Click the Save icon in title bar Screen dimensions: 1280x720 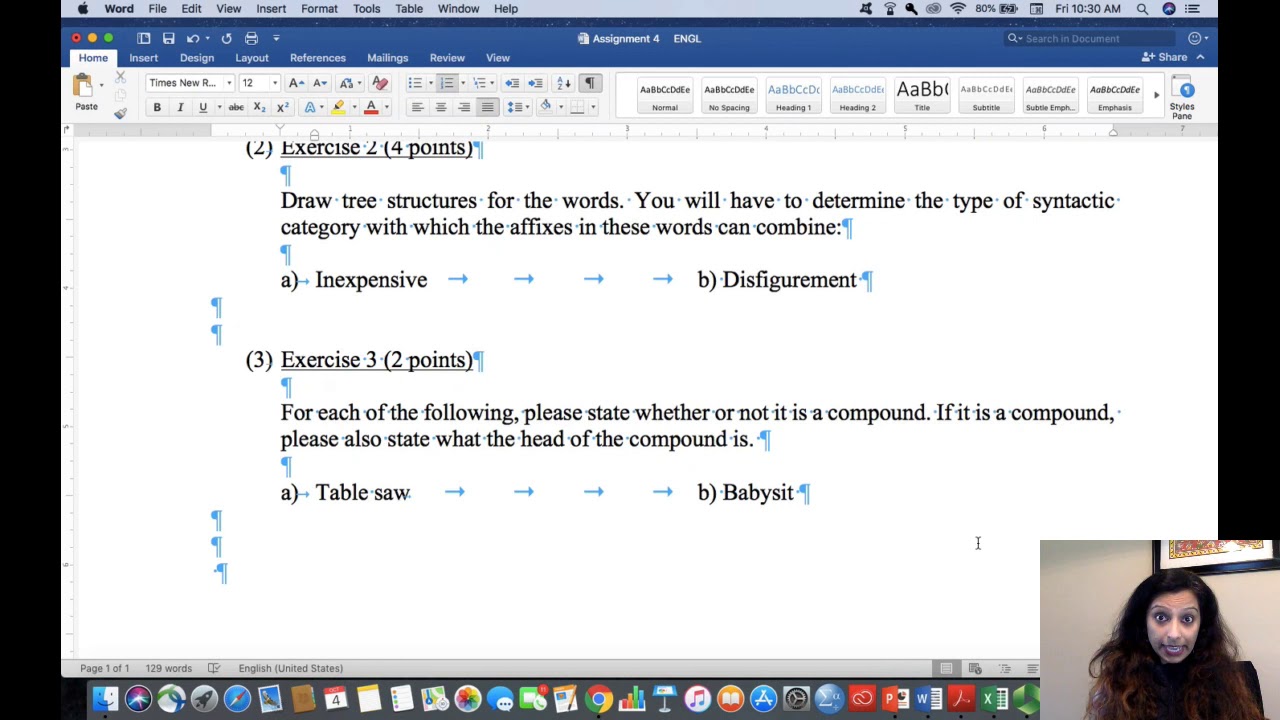(169, 38)
